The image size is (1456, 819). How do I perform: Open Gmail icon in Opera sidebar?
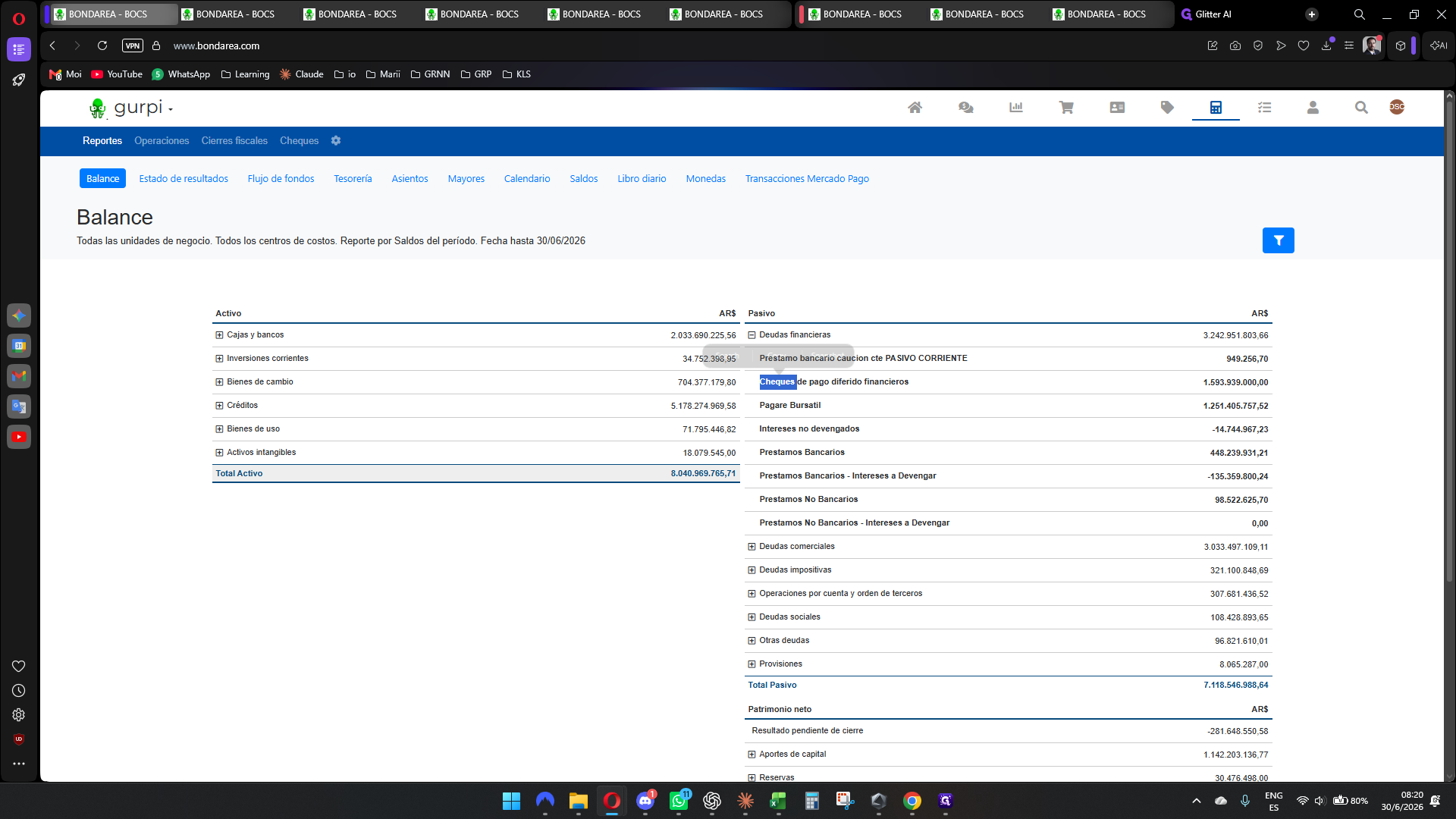click(19, 376)
